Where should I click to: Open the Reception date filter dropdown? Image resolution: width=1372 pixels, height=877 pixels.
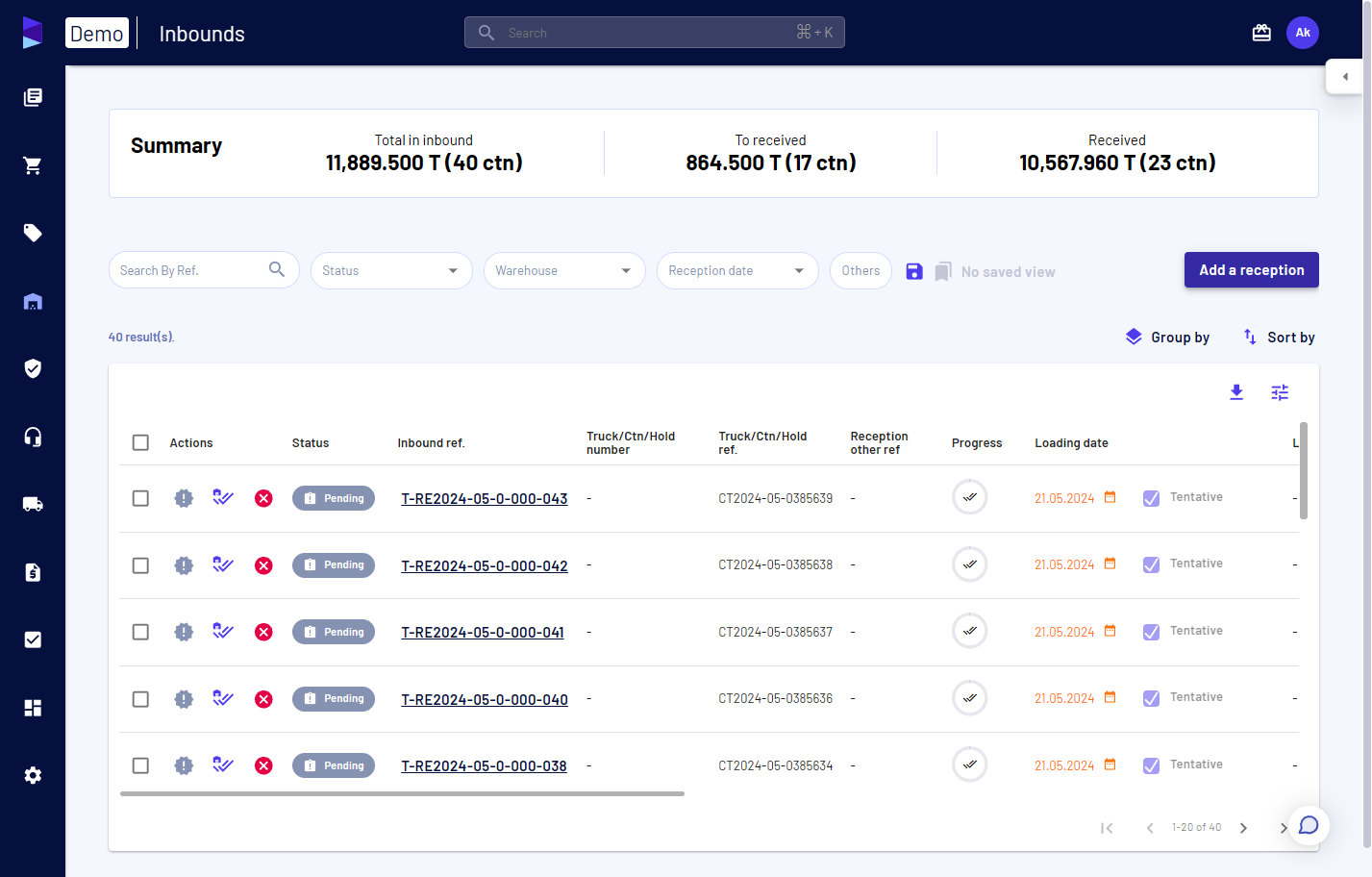pos(737,270)
